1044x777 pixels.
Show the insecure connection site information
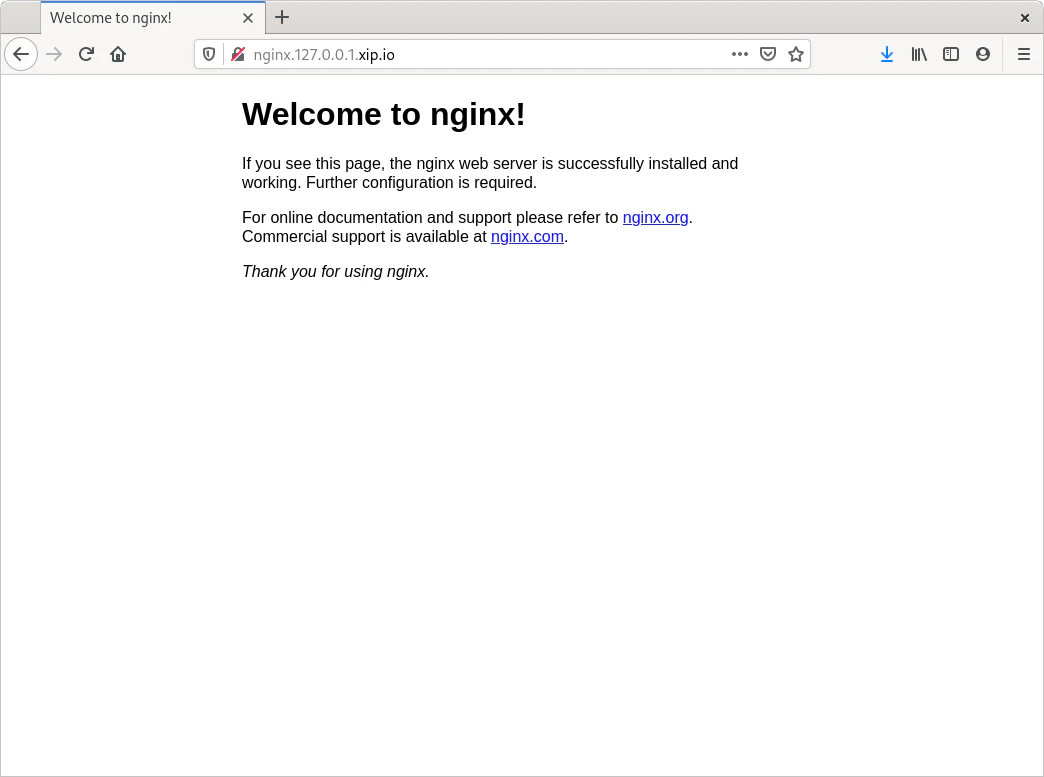coord(237,54)
